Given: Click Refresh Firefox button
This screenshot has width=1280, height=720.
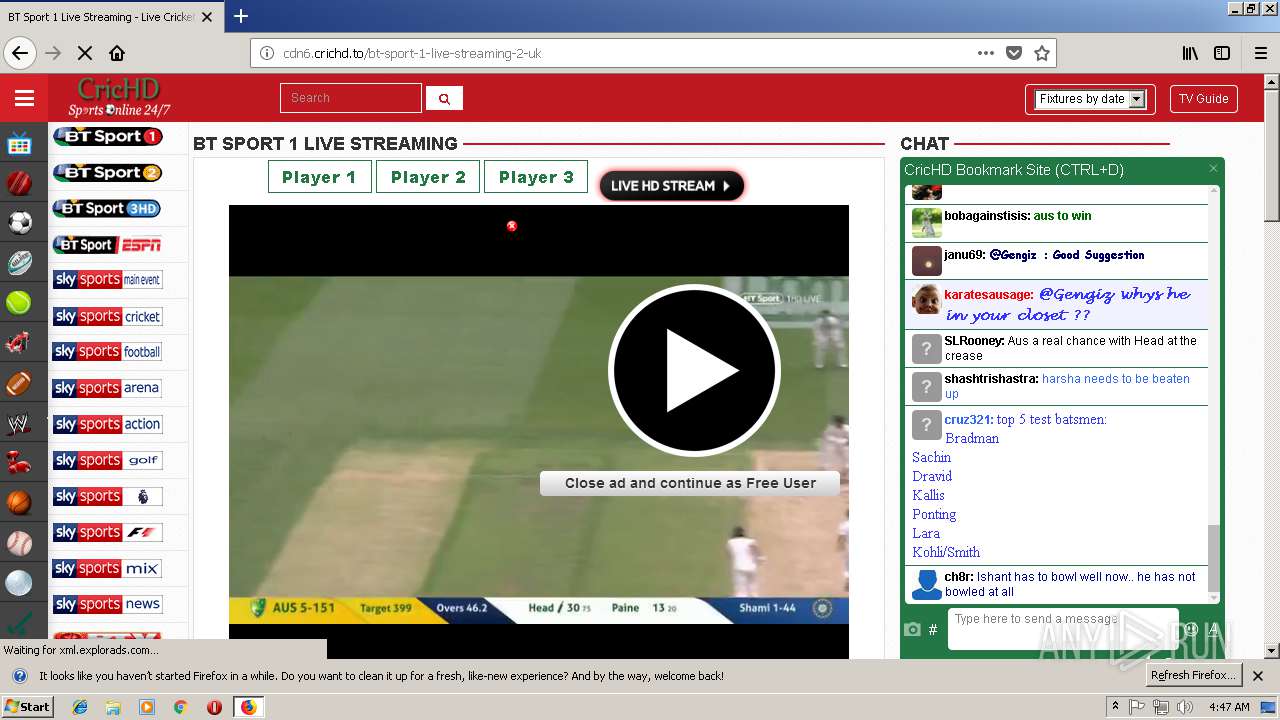Looking at the screenshot, I should [x=1193, y=675].
